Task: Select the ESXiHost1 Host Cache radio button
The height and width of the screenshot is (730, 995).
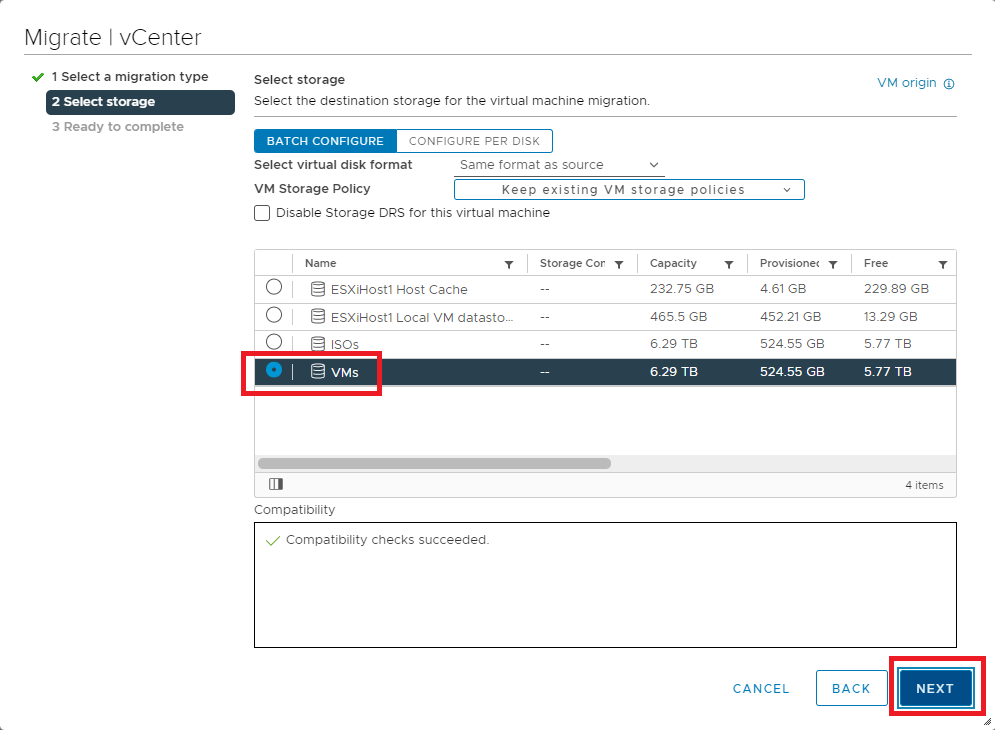Action: pos(274,288)
